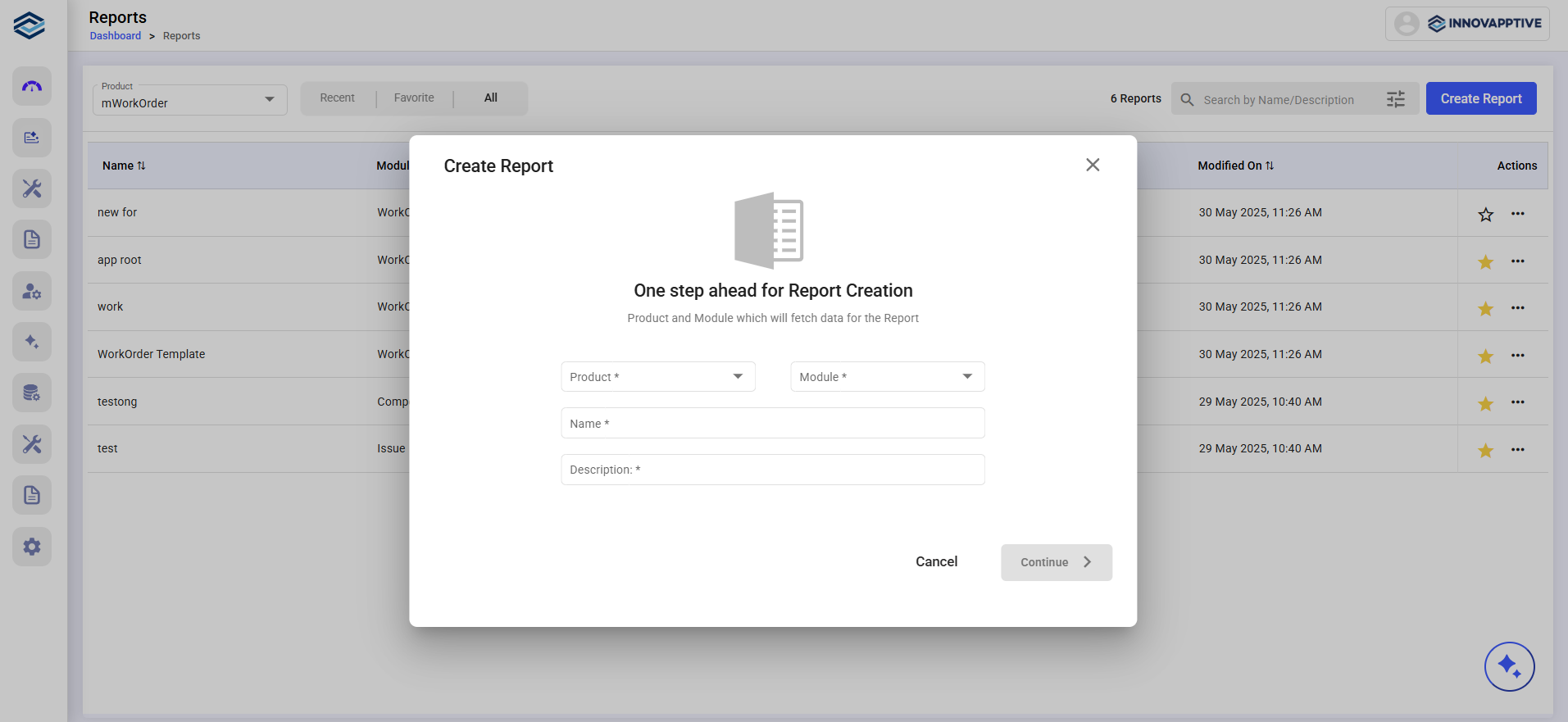This screenshot has height=722, width=1568.
Task: Click the search filter sliders icon
Action: [1395, 99]
